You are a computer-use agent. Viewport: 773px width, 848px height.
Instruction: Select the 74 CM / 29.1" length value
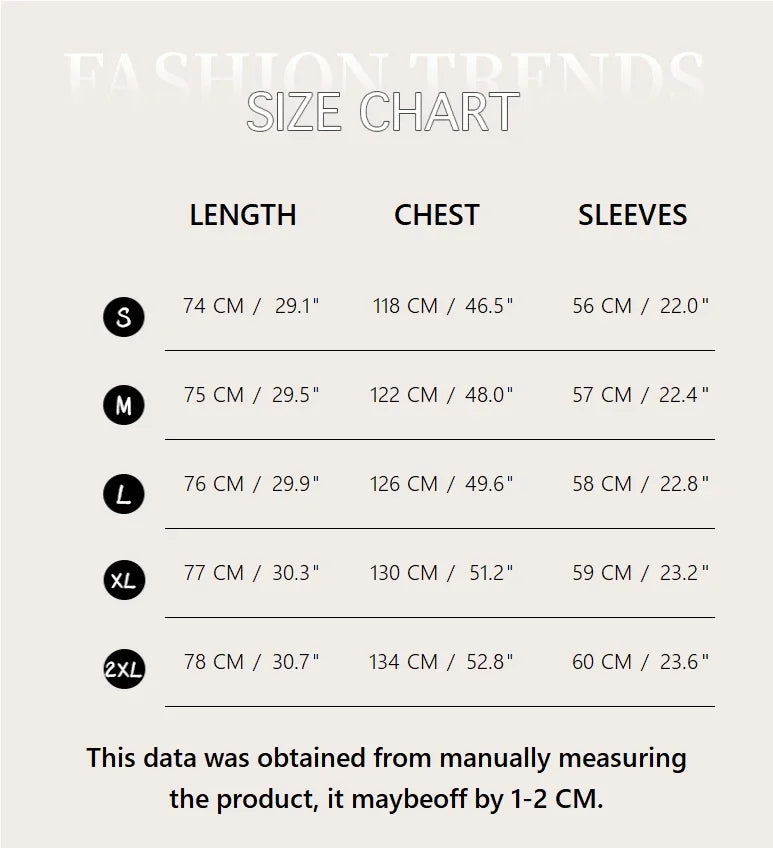(251, 306)
